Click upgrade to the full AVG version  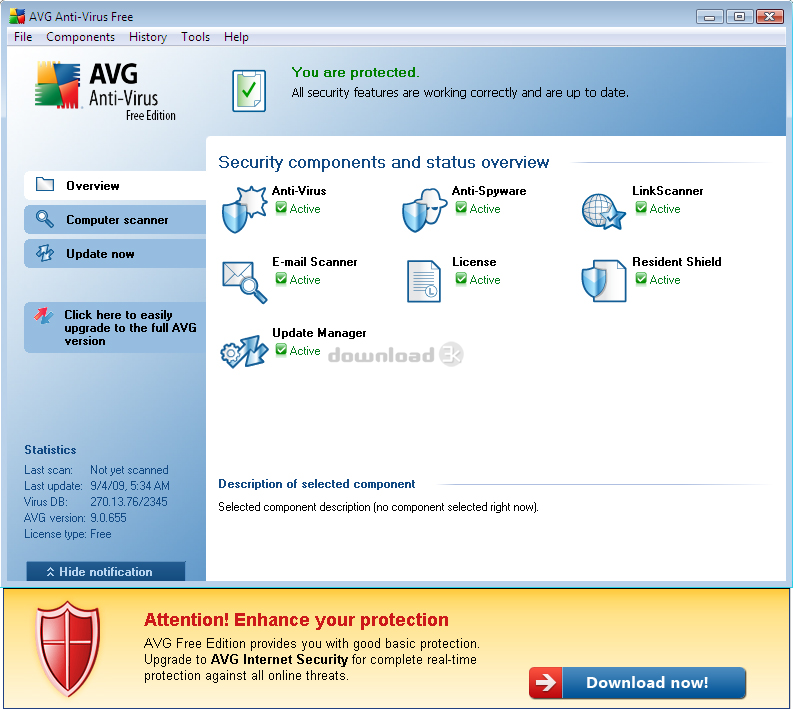point(115,327)
